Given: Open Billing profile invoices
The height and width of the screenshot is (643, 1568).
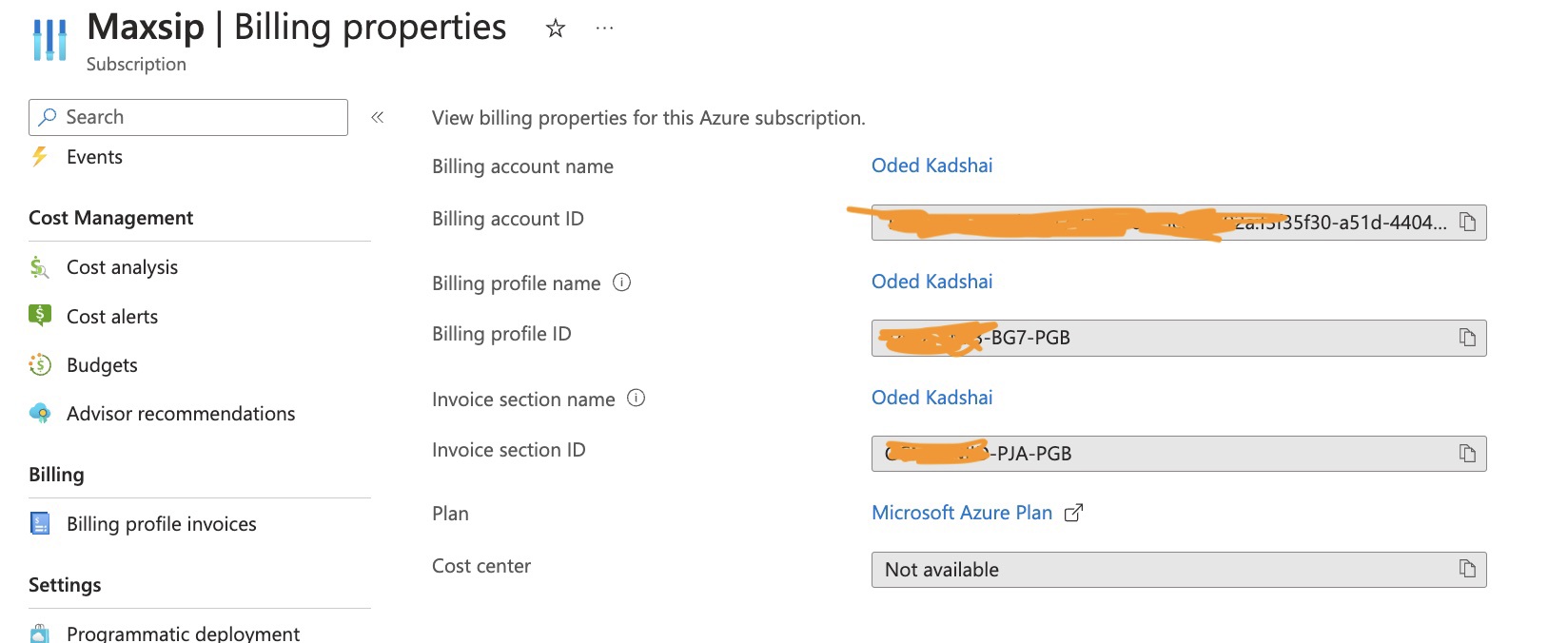Looking at the screenshot, I should 162,524.
